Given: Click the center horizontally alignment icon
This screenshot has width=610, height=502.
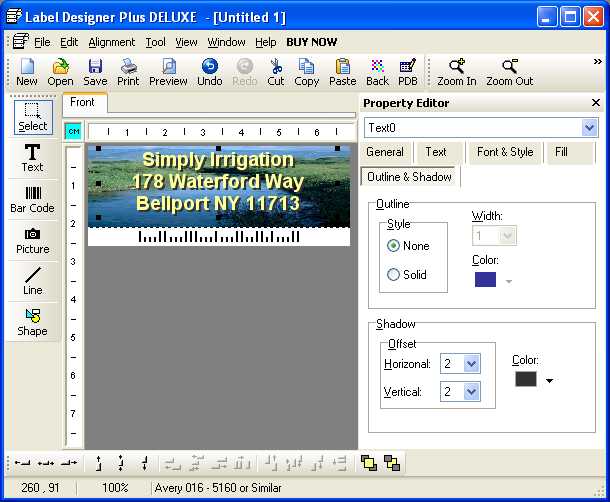Looking at the screenshot, I should pyautogui.click(x=46, y=463).
